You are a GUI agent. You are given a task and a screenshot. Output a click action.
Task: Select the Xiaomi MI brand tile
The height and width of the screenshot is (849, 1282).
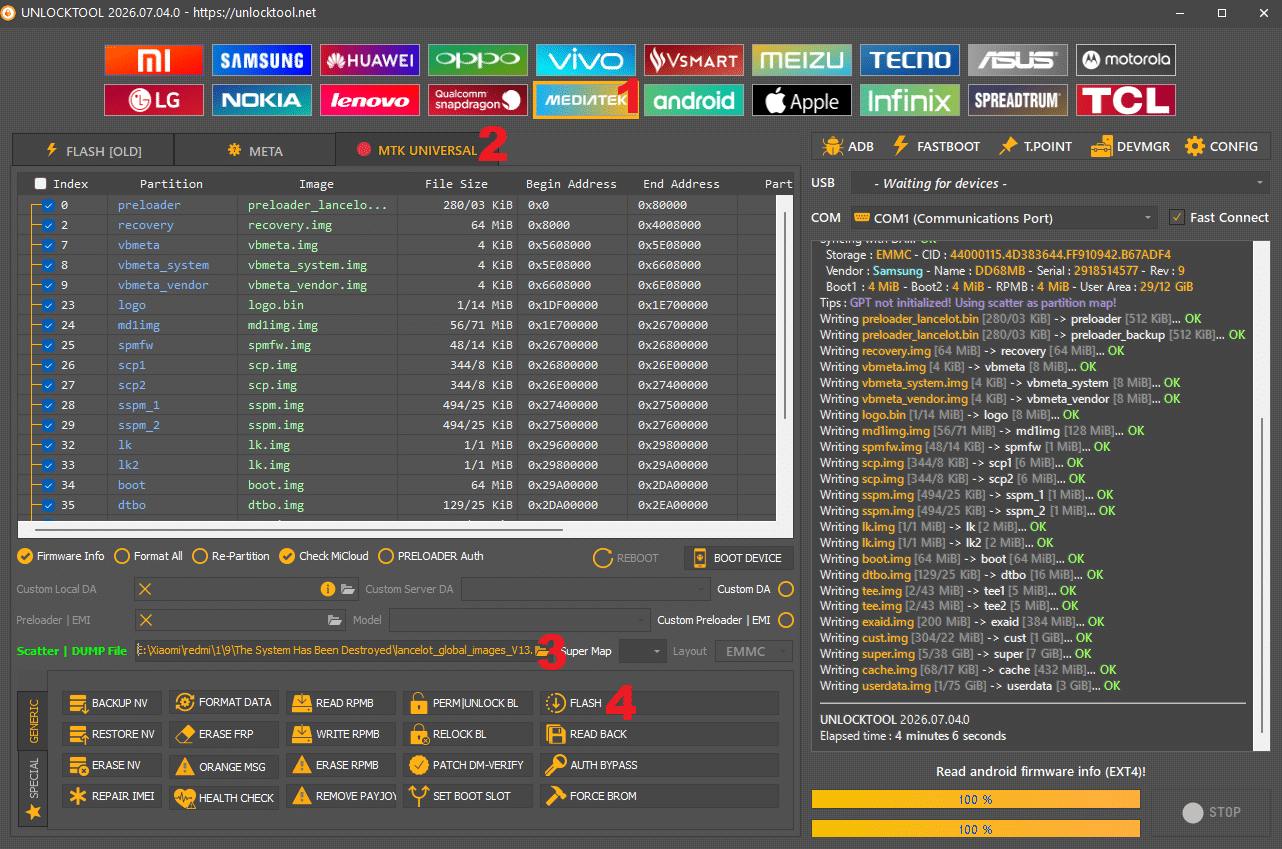click(153, 60)
